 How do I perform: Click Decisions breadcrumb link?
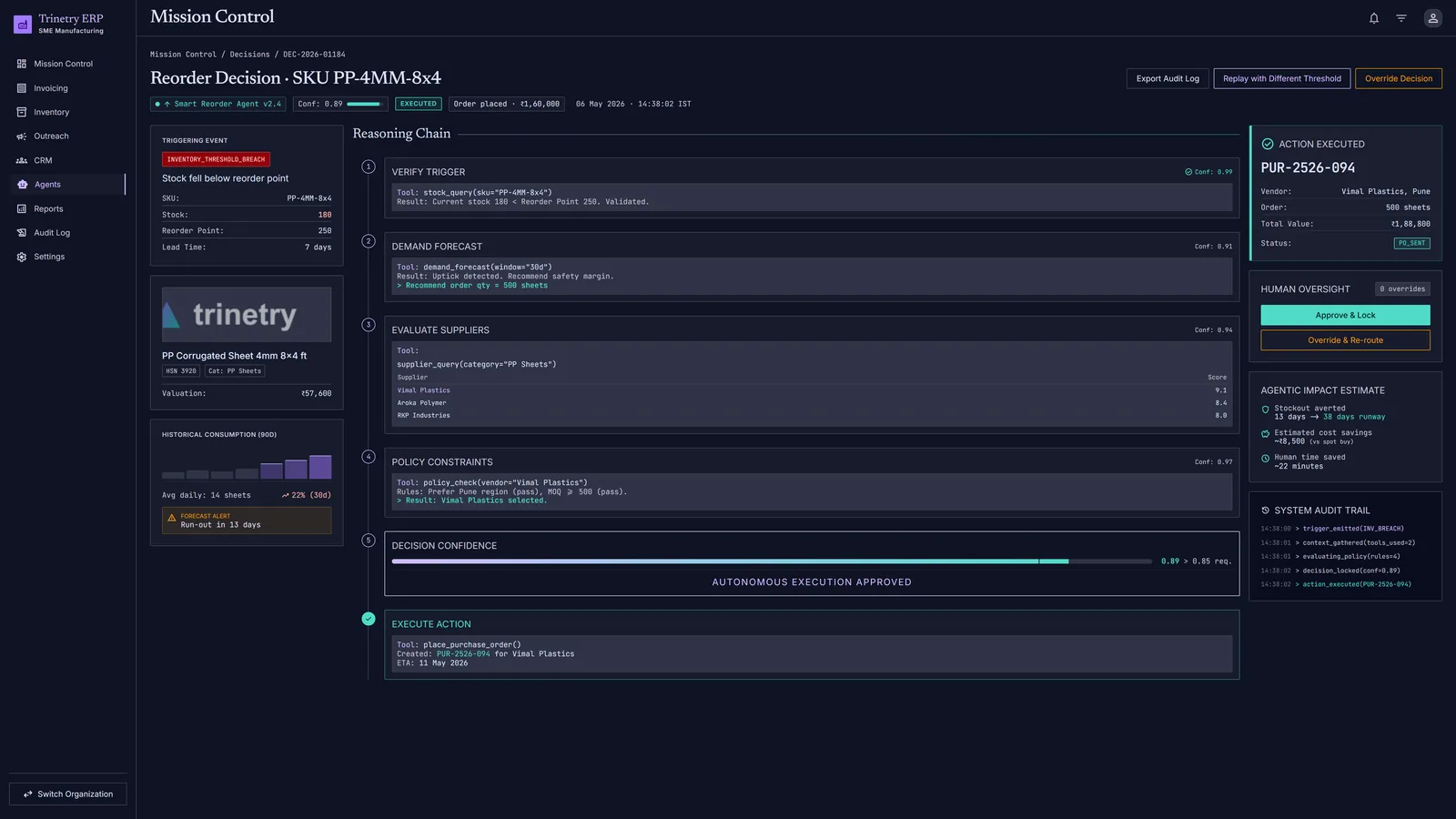click(250, 55)
